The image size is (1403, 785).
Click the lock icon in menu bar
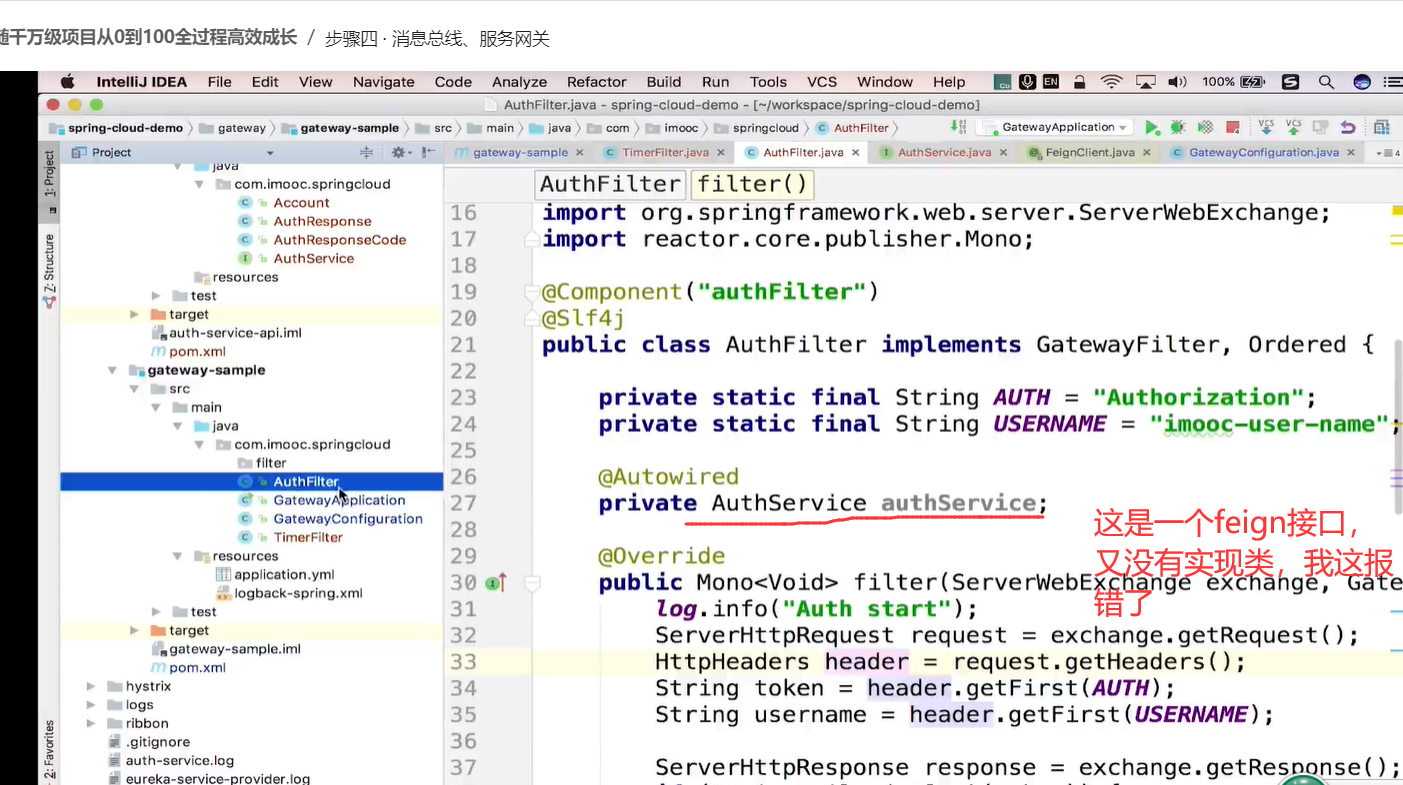tap(1080, 82)
